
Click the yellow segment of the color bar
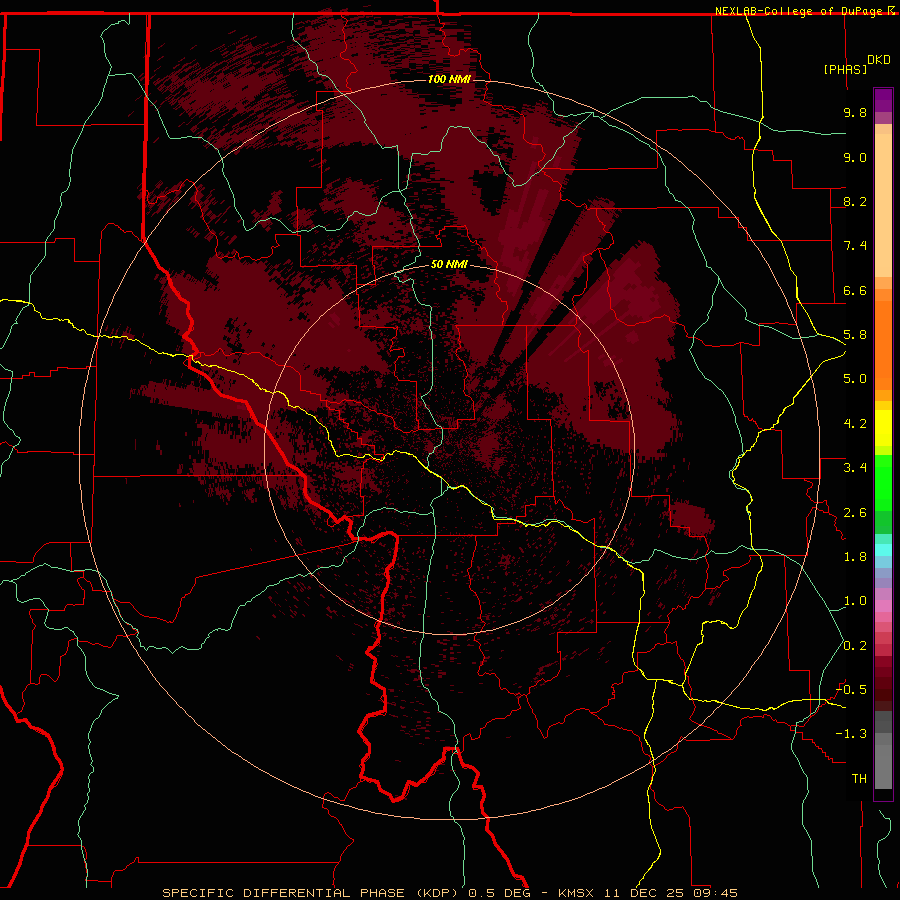883,428
